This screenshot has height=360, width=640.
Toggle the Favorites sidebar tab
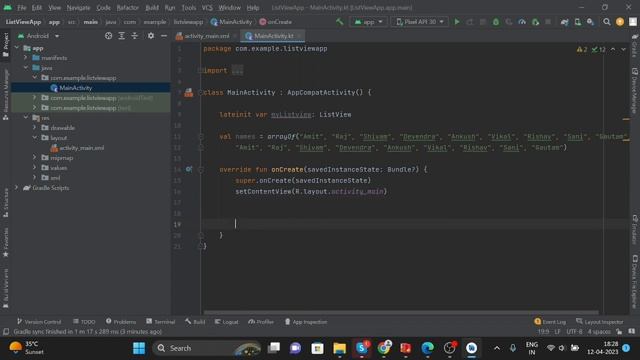(x=5, y=242)
